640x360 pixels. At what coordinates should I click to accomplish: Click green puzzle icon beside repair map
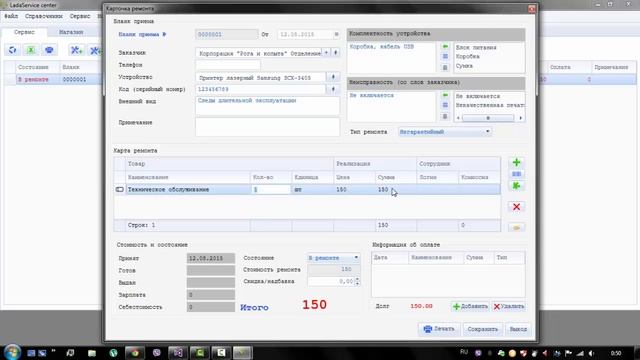pyautogui.click(x=516, y=186)
